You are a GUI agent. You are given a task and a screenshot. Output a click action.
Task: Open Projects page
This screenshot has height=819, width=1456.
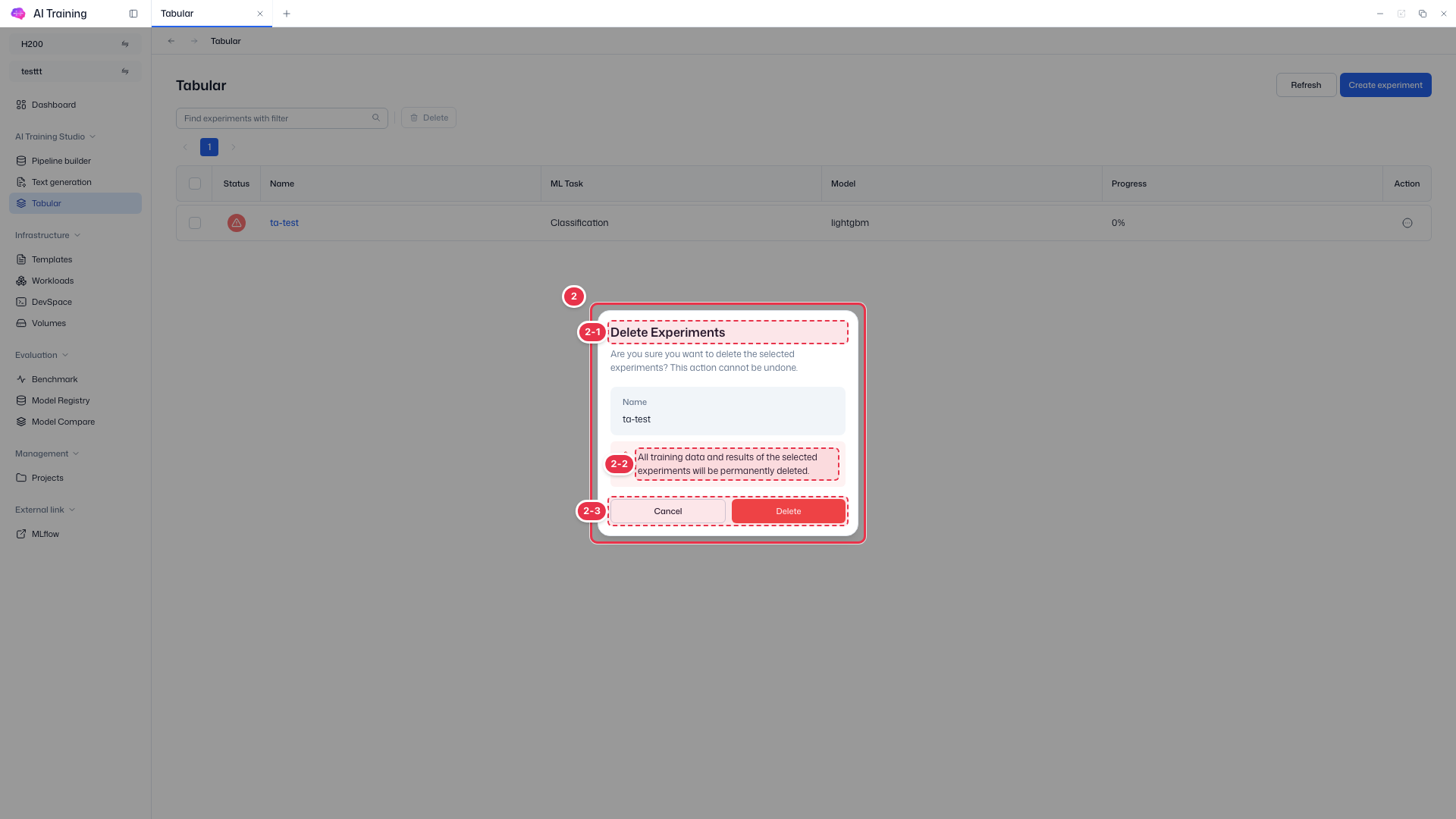[x=75, y=478]
